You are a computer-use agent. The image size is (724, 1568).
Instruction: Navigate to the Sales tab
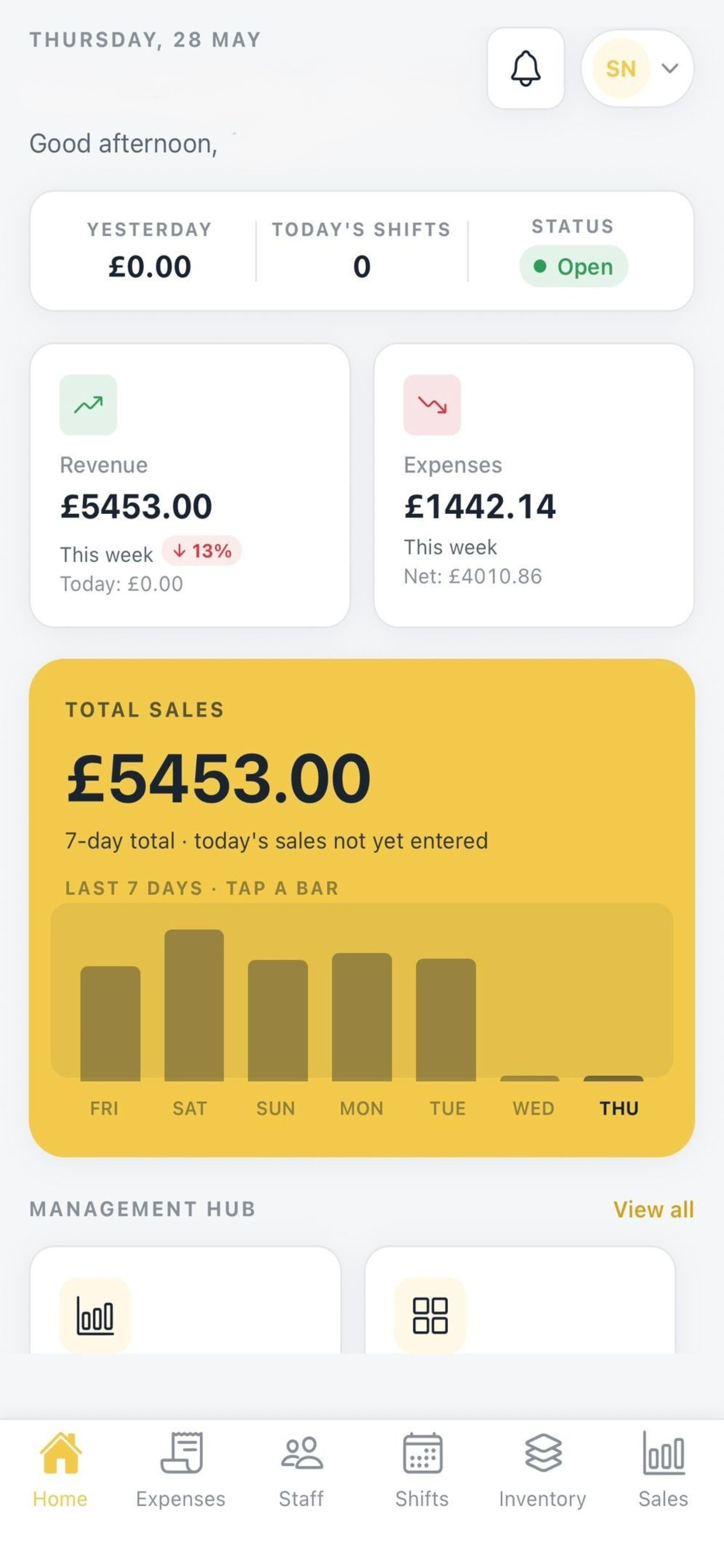[663, 1469]
